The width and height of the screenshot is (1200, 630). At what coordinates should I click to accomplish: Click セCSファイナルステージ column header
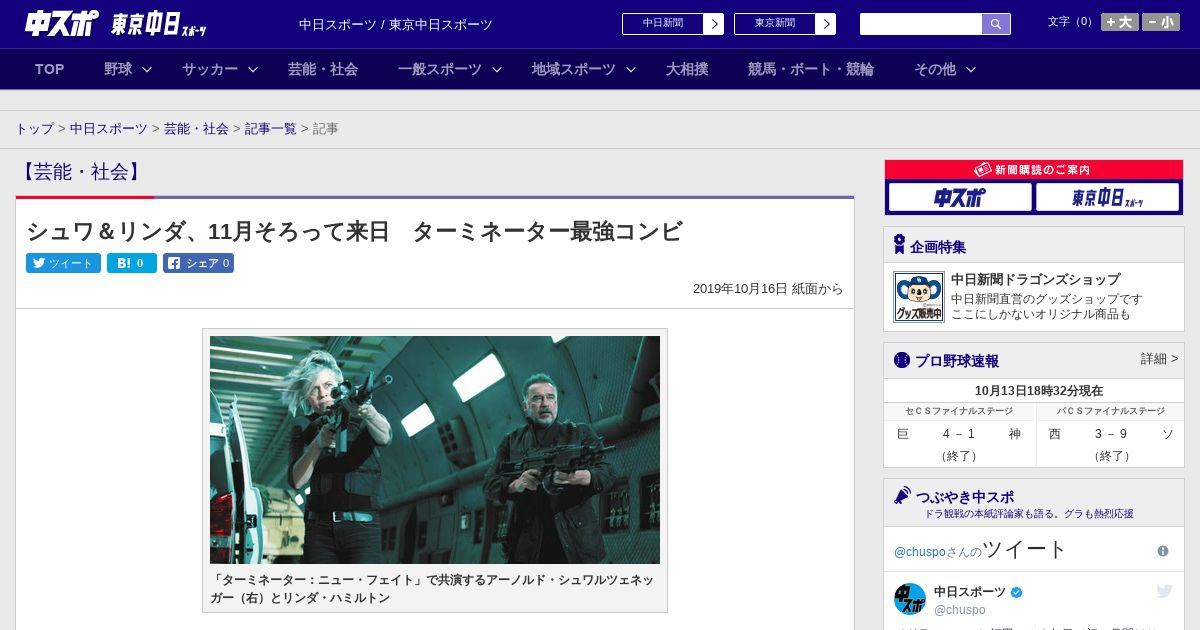click(x=959, y=411)
